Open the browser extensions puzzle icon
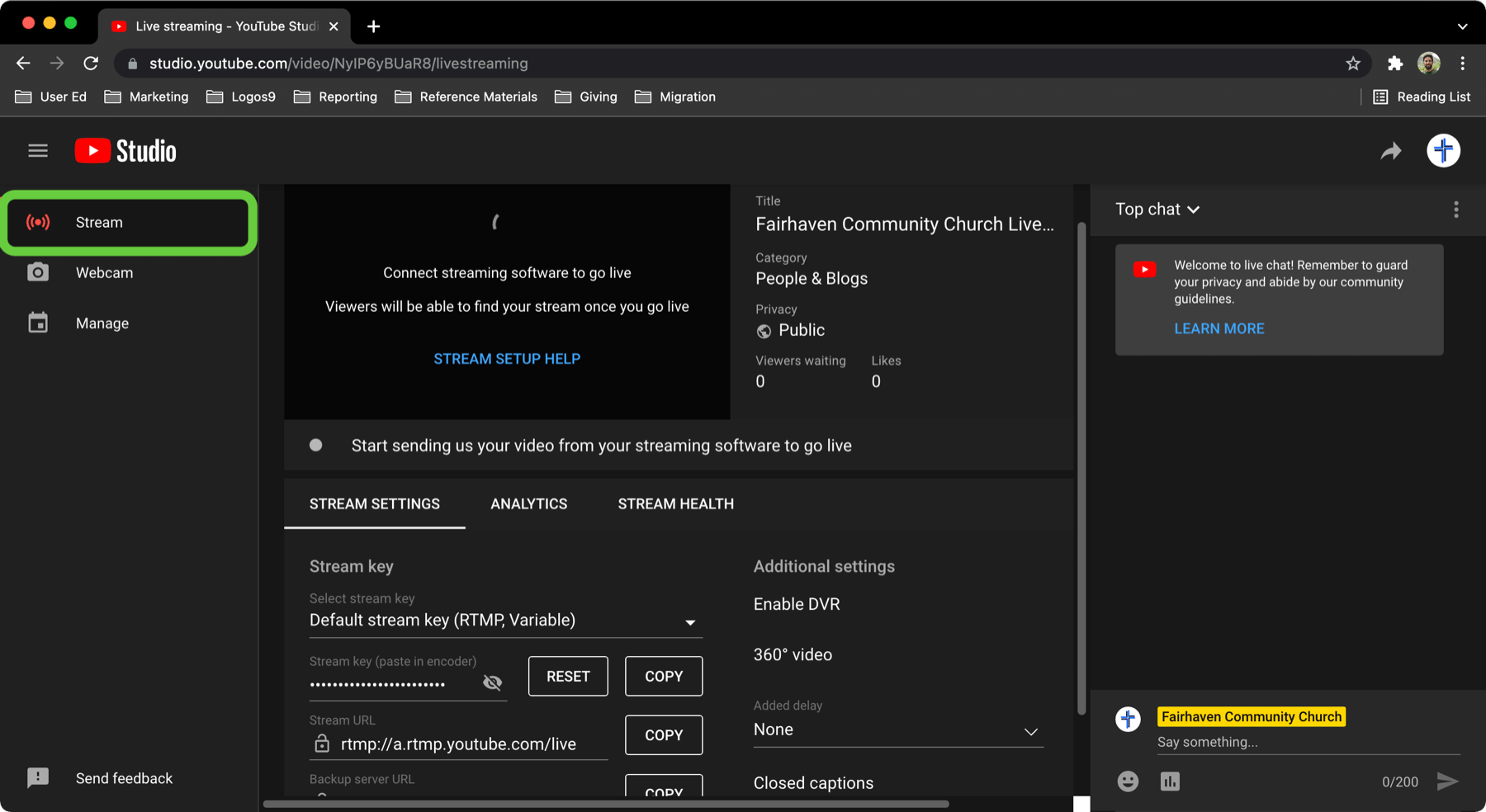Viewport: 1486px width, 812px height. (x=1395, y=63)
